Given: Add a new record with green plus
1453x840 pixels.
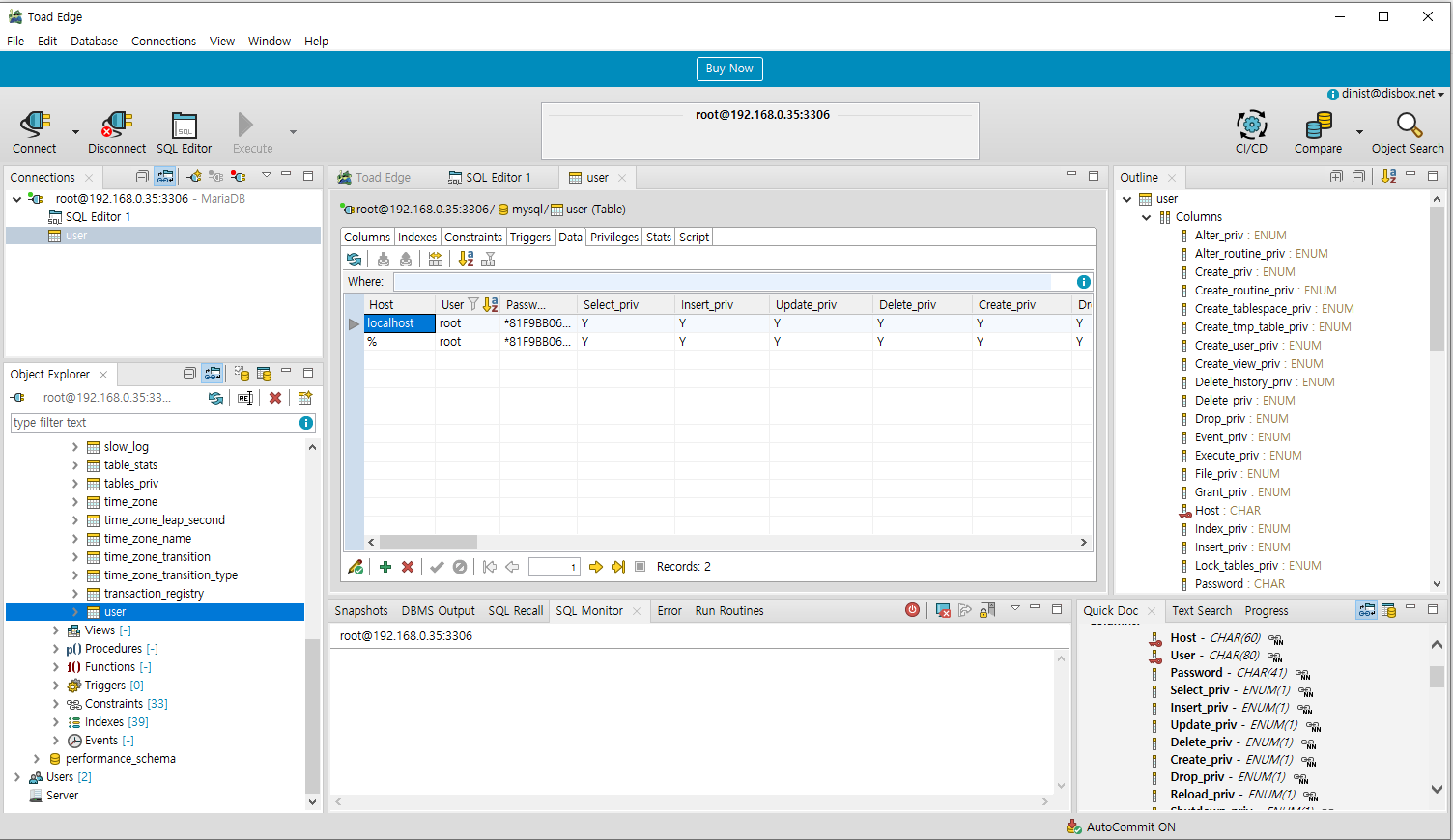Looking at the screenshot, I should coord(385,567).
